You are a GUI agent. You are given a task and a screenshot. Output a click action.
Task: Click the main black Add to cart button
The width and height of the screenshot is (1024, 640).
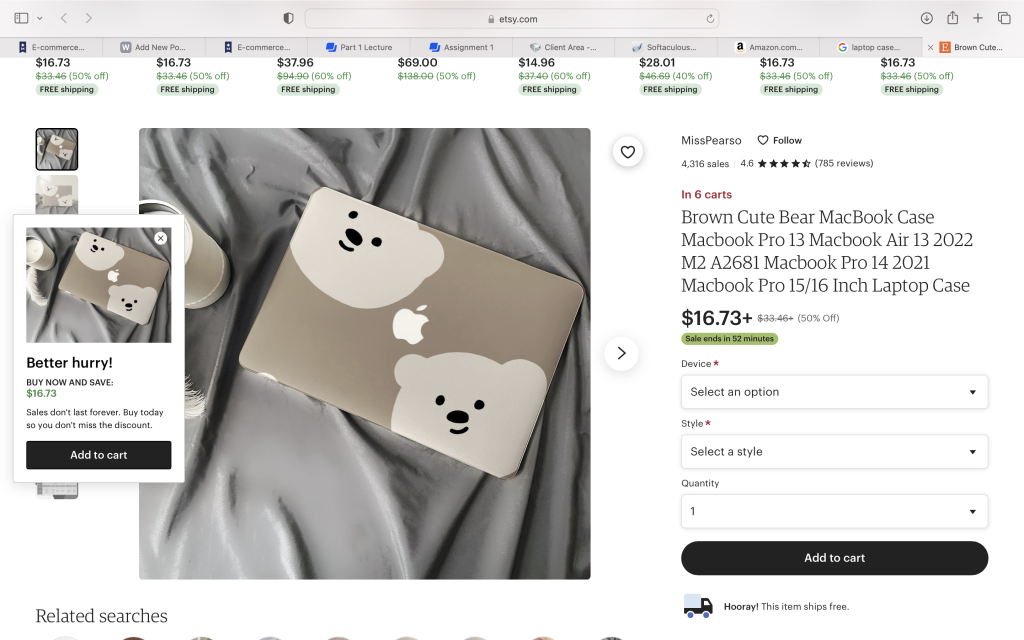[x=834, y=558]
